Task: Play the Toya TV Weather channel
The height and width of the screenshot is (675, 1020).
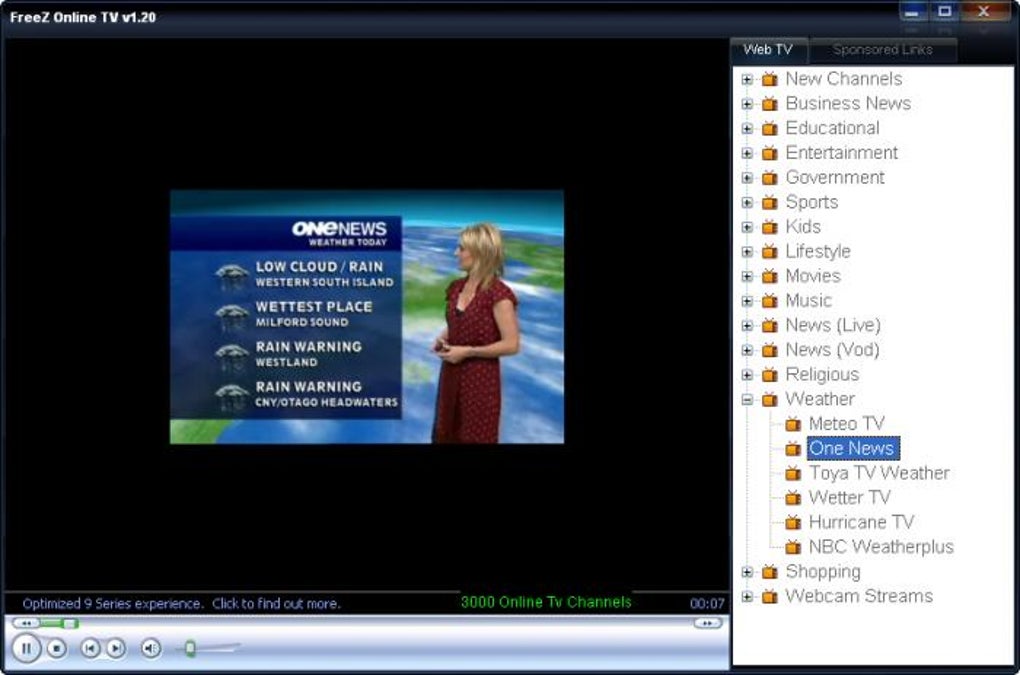Action: (x=879, y=473)
